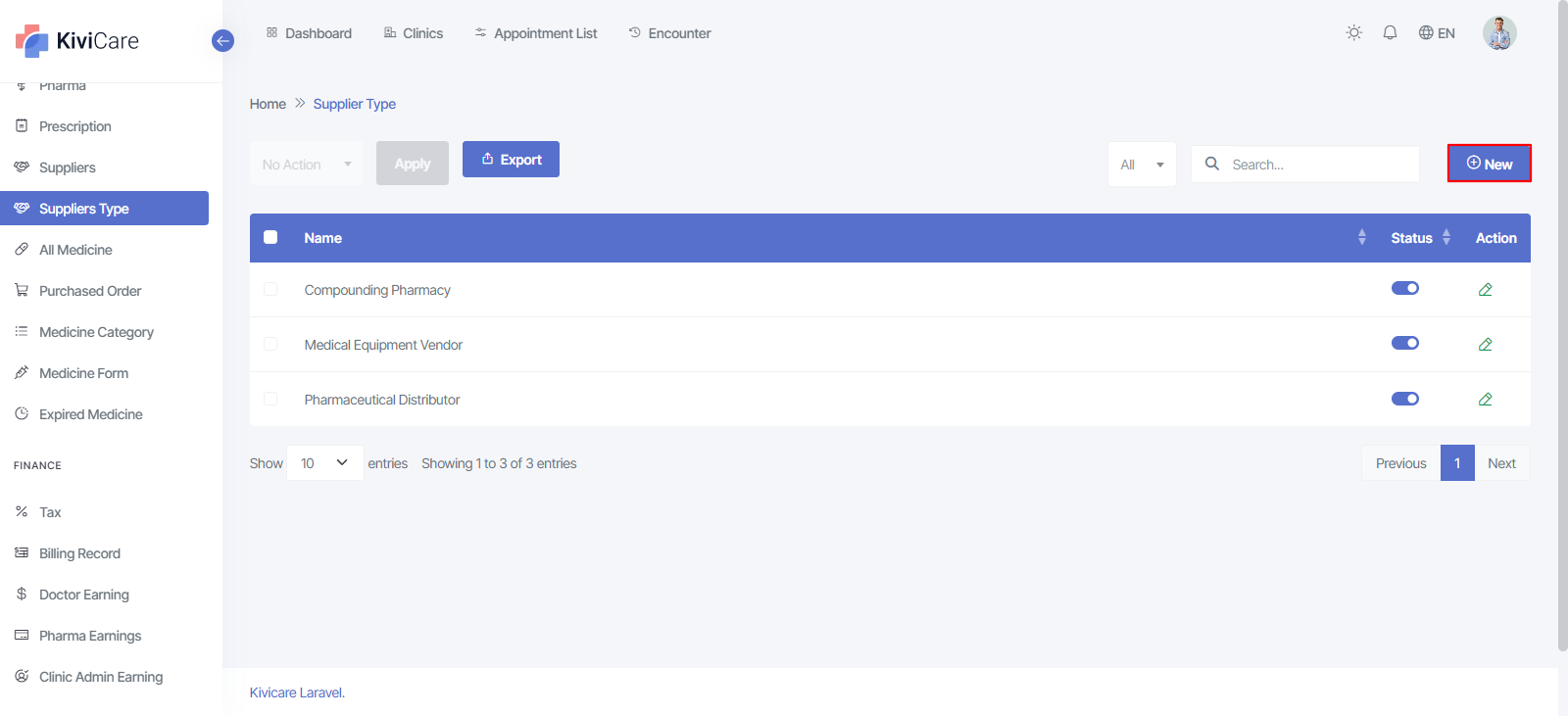Change the entries per page dropdown
The image size is (1568, 716).
point(324,463)
